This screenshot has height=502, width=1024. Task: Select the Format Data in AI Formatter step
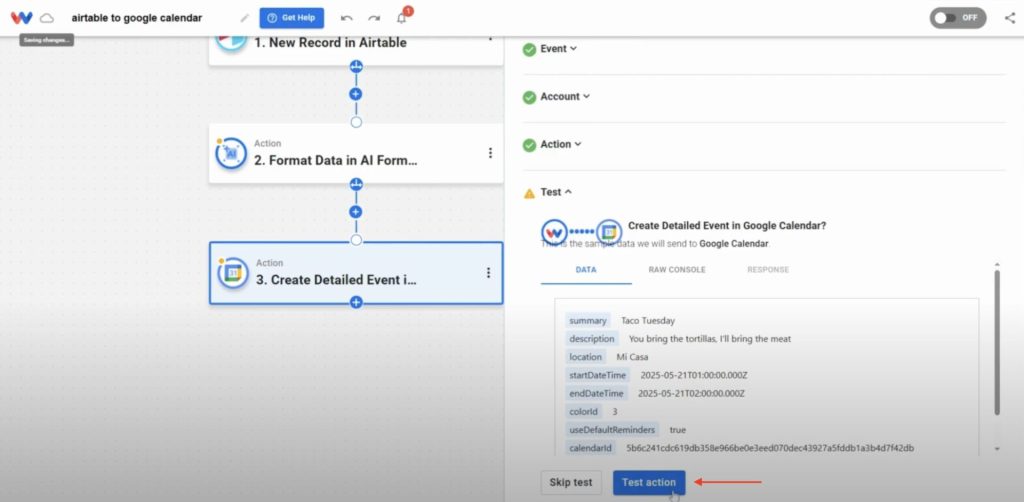356,153
